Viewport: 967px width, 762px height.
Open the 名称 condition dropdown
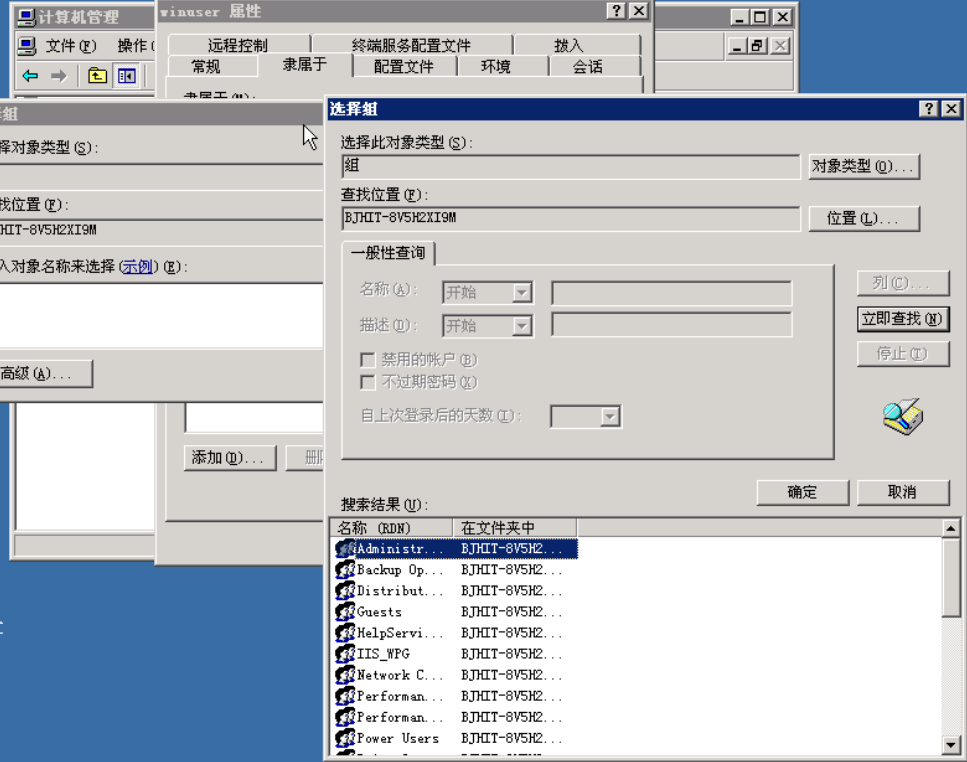tap(522, 292)
